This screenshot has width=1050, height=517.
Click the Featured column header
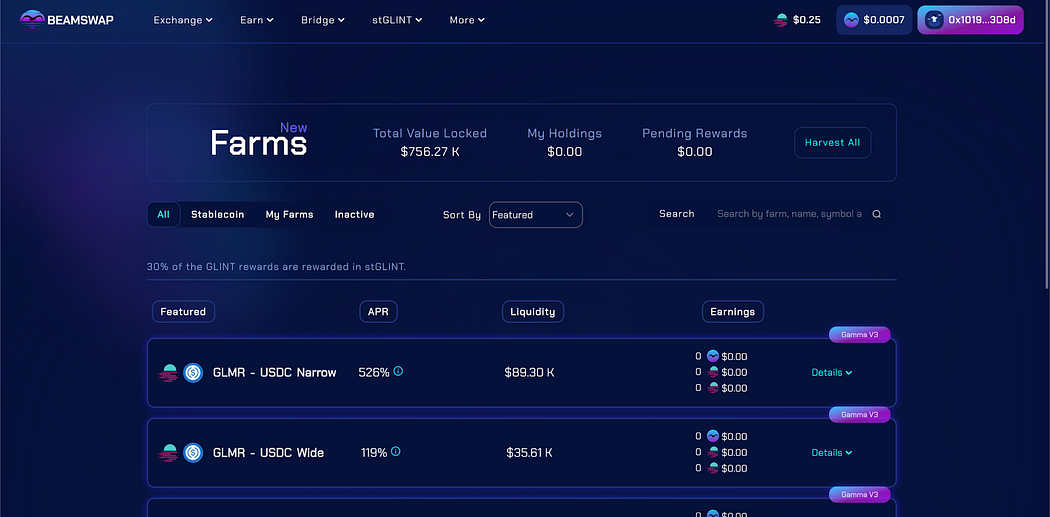coord(183,311)
